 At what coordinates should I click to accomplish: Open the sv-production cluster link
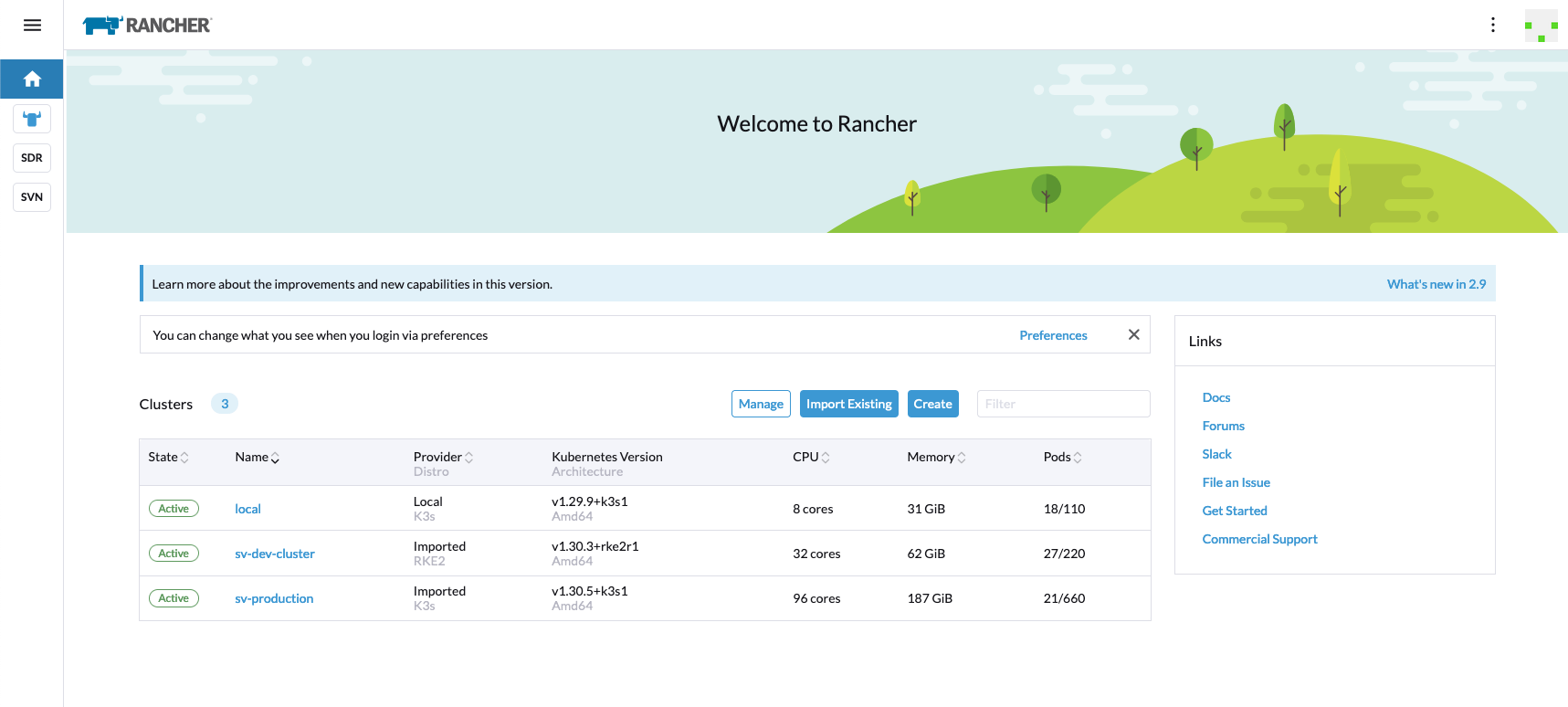pos(274,598)
